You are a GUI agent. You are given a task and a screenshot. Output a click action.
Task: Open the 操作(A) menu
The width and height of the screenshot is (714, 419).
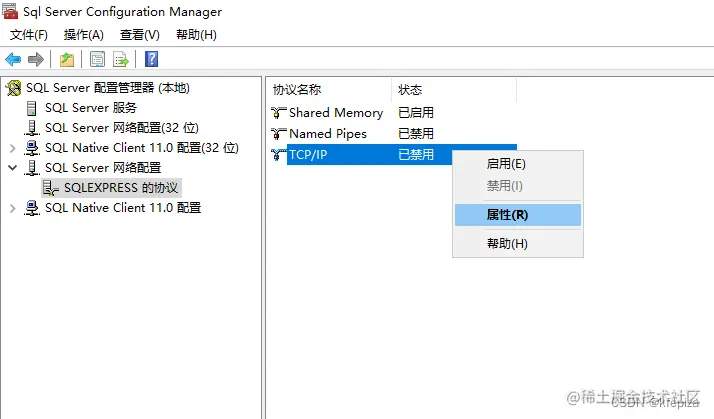(x=84, y=35)
